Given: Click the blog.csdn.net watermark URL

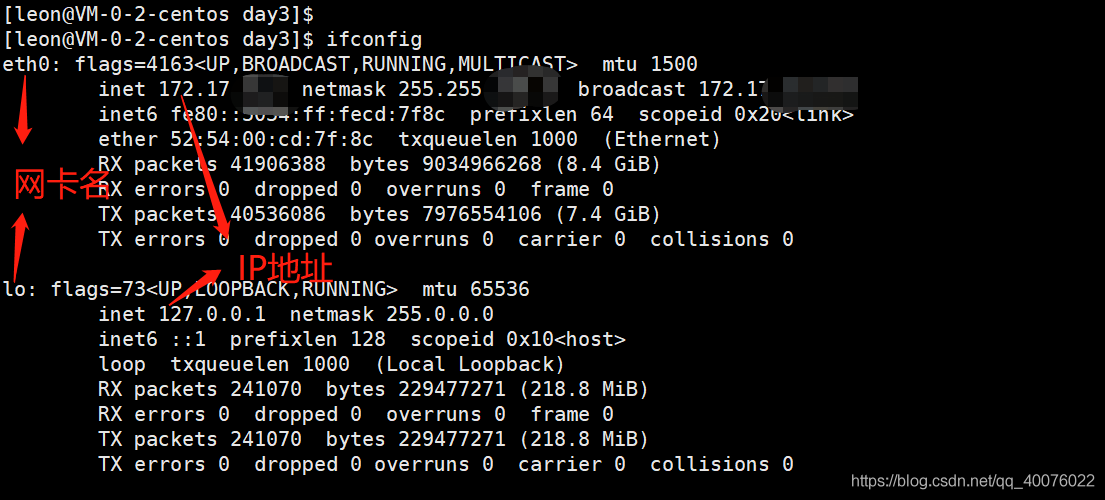Looking at the screenshot, I should (x=973, y=481).
